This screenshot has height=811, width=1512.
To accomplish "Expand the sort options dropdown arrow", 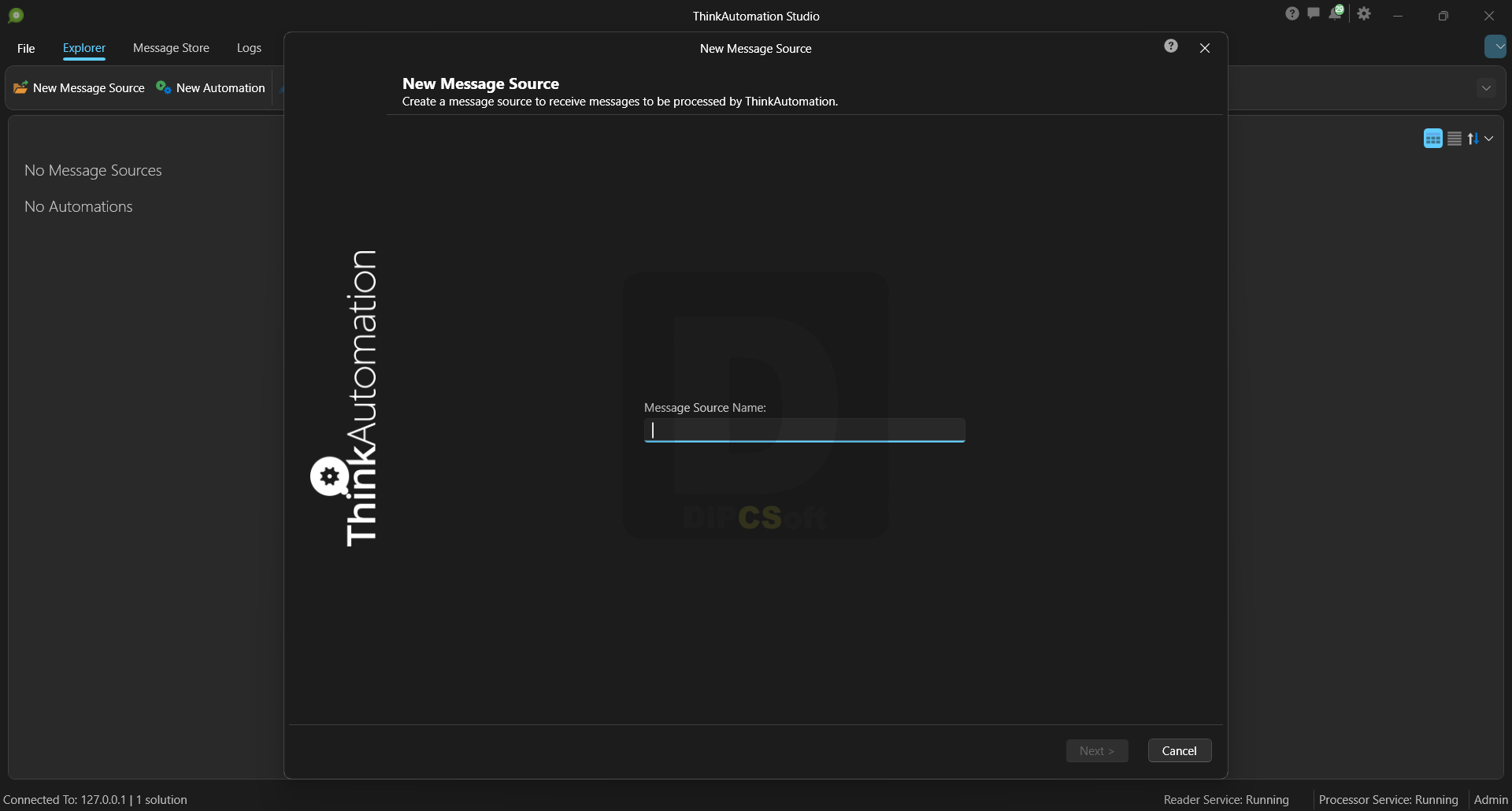I will [x=1489, y=139].
